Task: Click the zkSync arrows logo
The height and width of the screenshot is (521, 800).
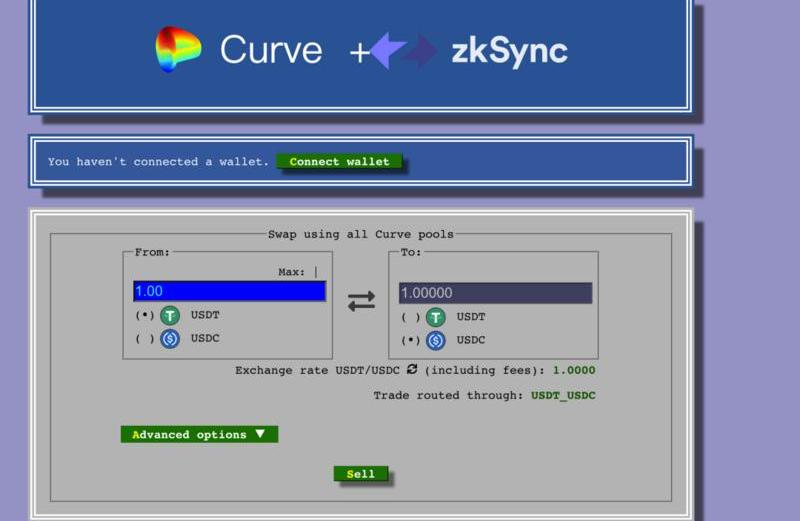Action: 404,51
